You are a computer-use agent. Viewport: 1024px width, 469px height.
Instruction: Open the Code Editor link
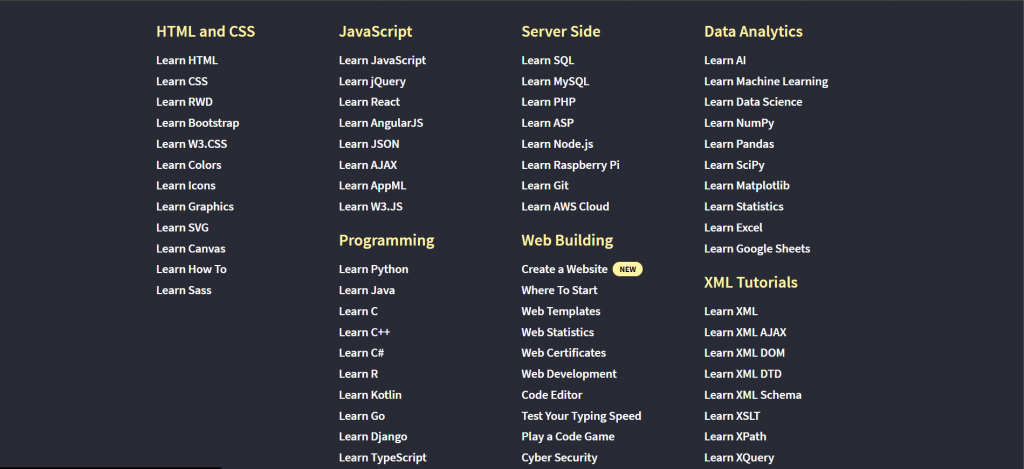point(552,395)
